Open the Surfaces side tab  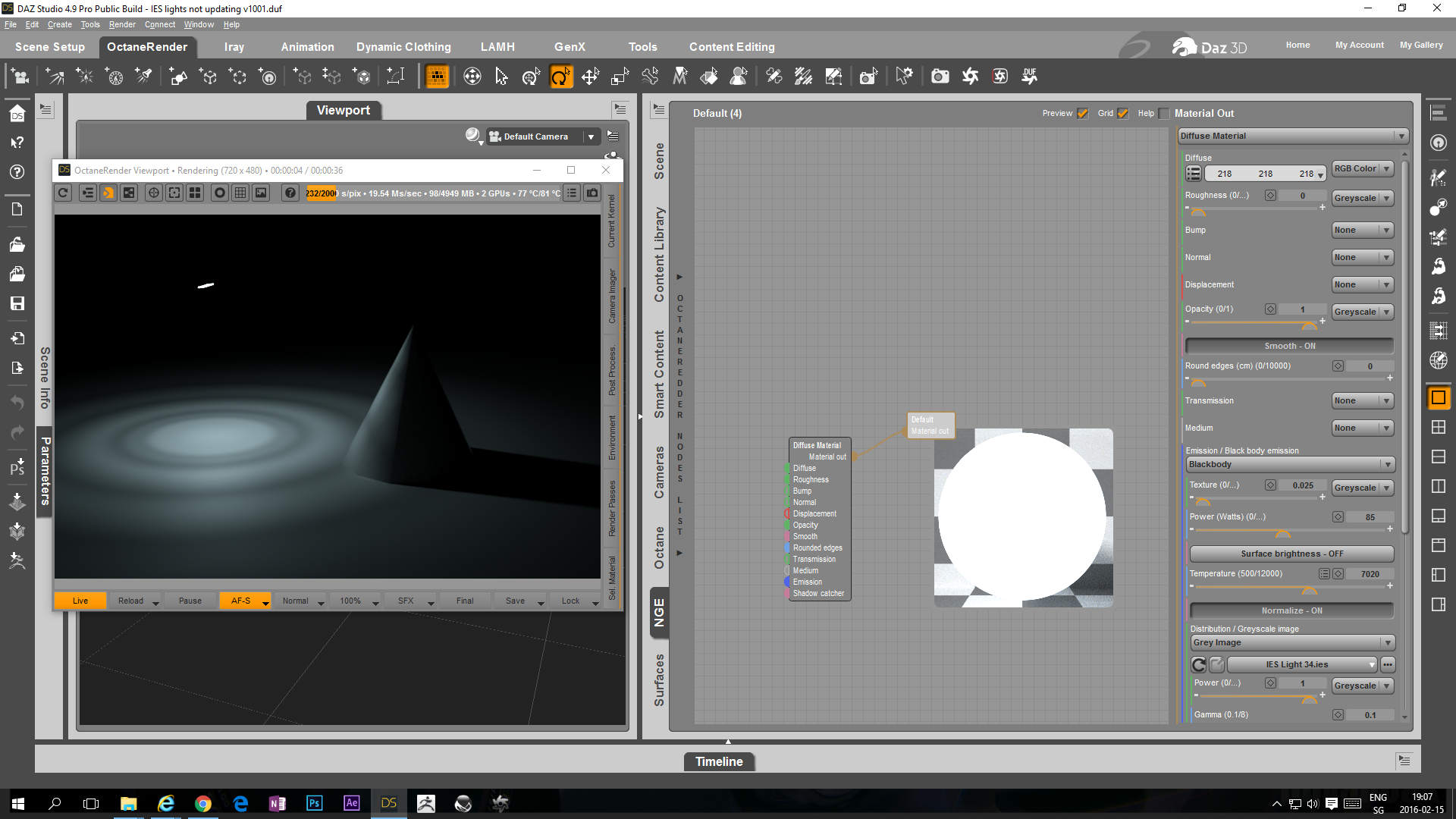659,680
